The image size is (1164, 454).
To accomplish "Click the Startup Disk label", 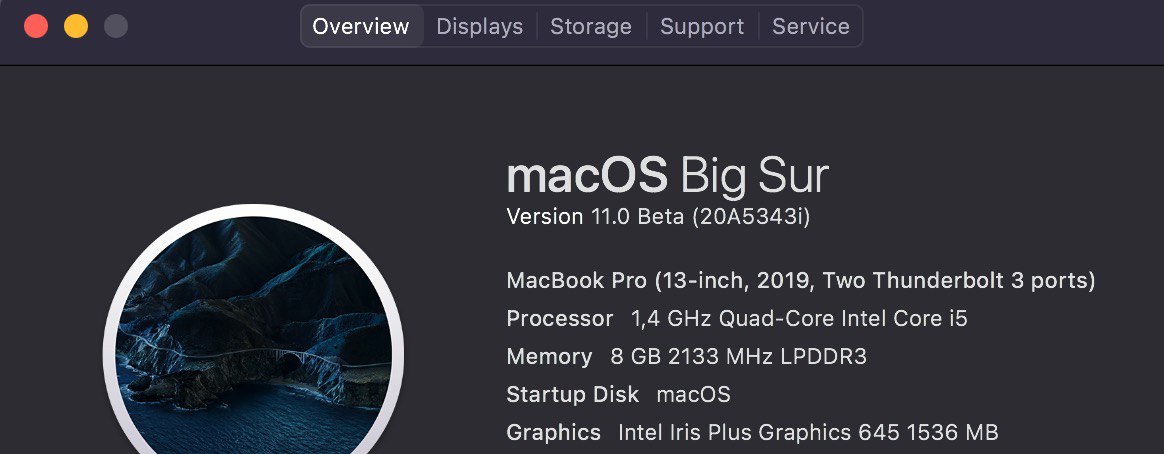I will tap(572, 394).
